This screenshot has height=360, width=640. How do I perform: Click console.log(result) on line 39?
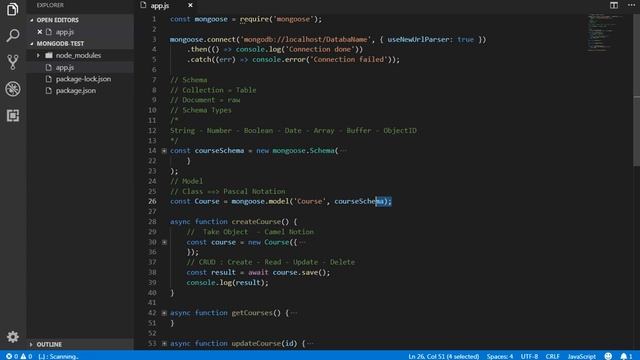coord(227,282)
